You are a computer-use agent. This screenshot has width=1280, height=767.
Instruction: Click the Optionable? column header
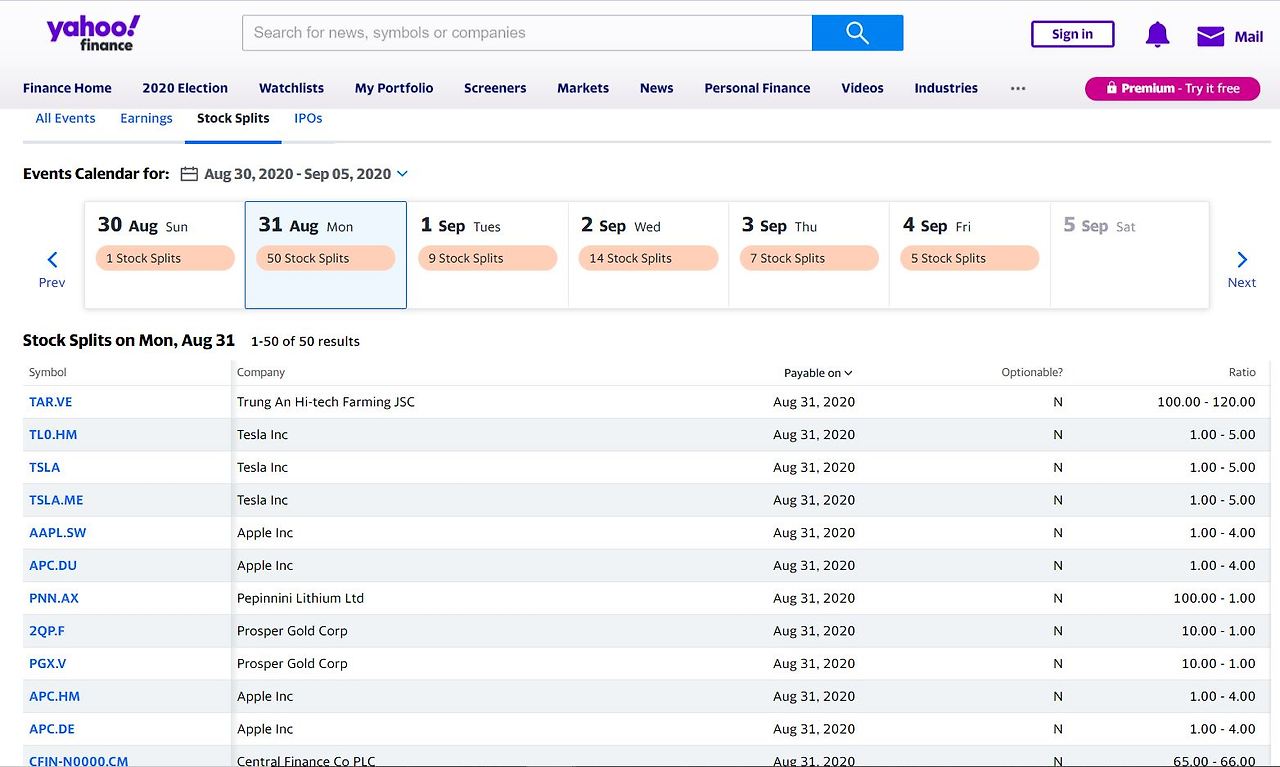[1032, 373]
